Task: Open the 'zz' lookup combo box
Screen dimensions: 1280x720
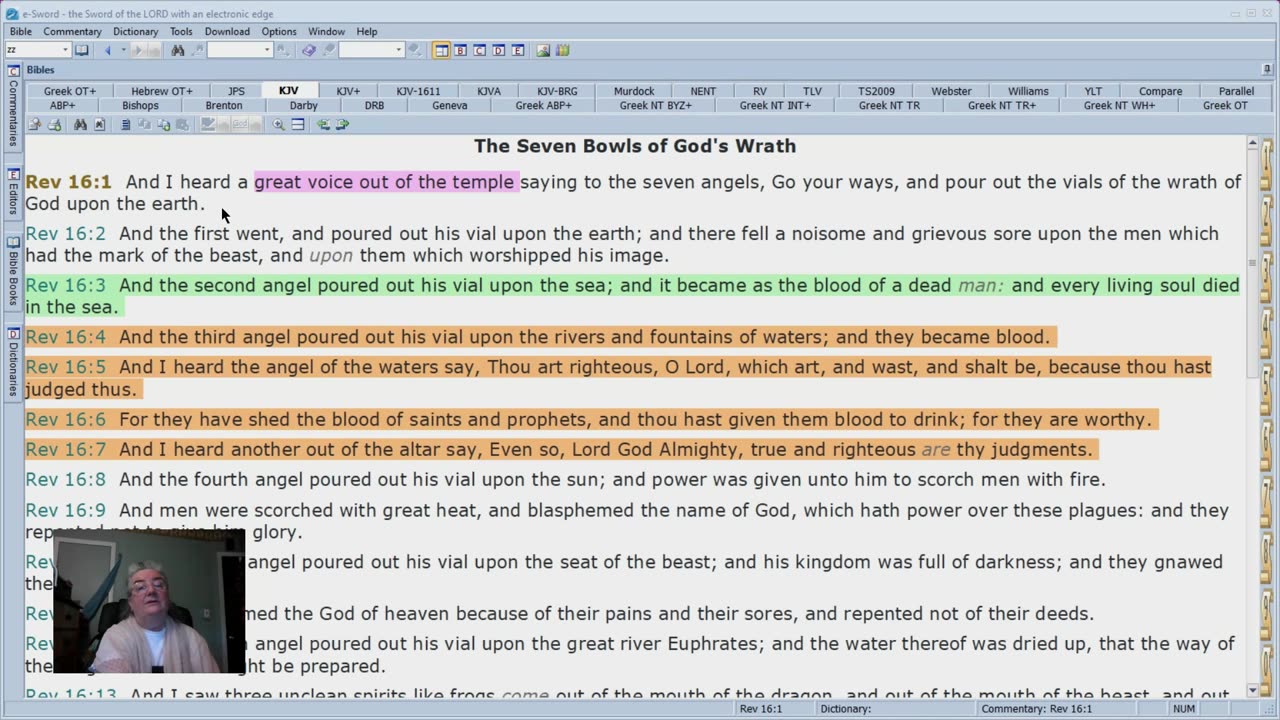Action: tap(37, 50)
